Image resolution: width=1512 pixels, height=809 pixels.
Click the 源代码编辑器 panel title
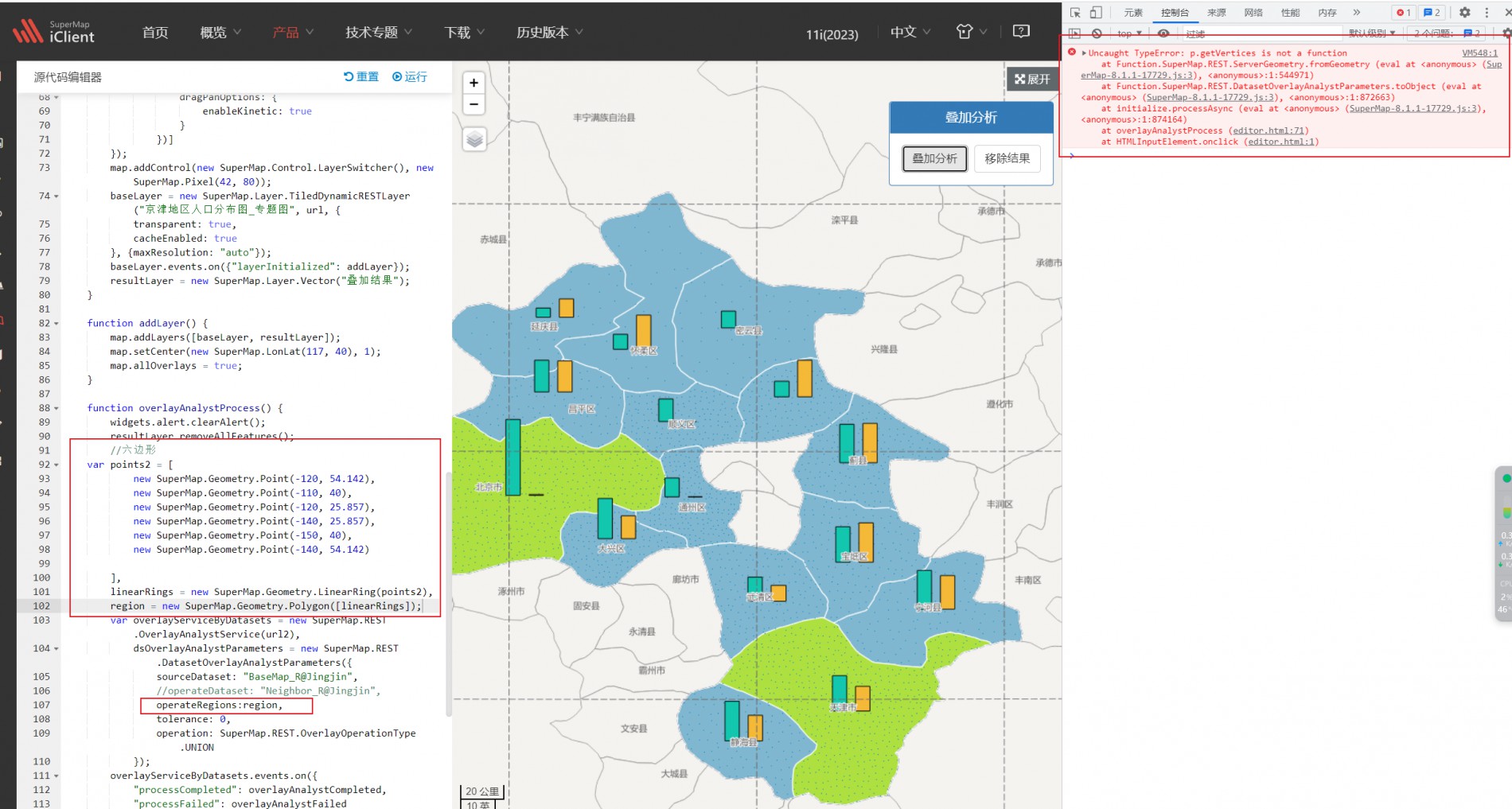pyautogui.click(x=68, y=77)
